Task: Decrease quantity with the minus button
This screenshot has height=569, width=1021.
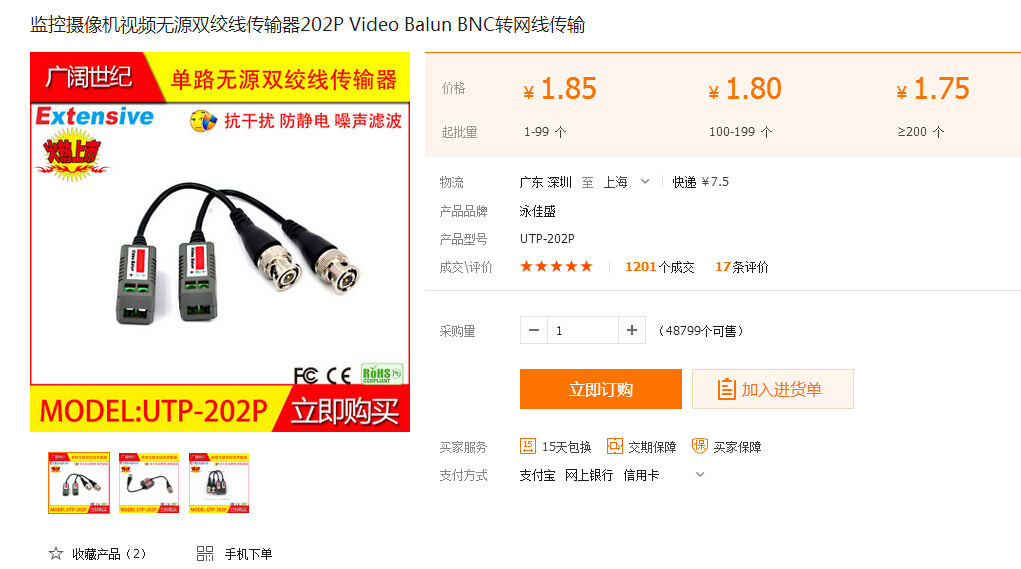Action: [534, 330]
